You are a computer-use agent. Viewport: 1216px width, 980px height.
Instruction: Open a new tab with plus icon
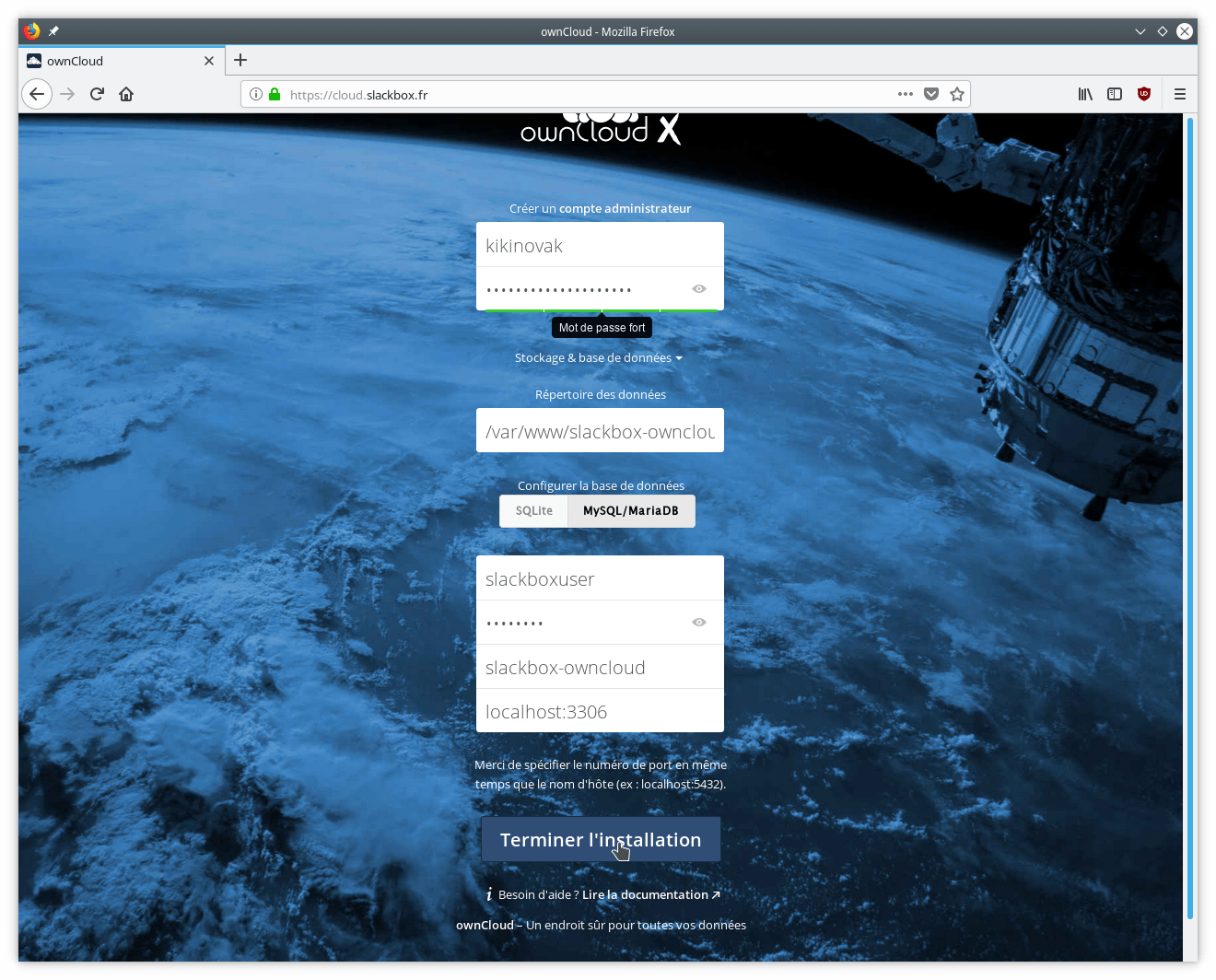point(240,60)
